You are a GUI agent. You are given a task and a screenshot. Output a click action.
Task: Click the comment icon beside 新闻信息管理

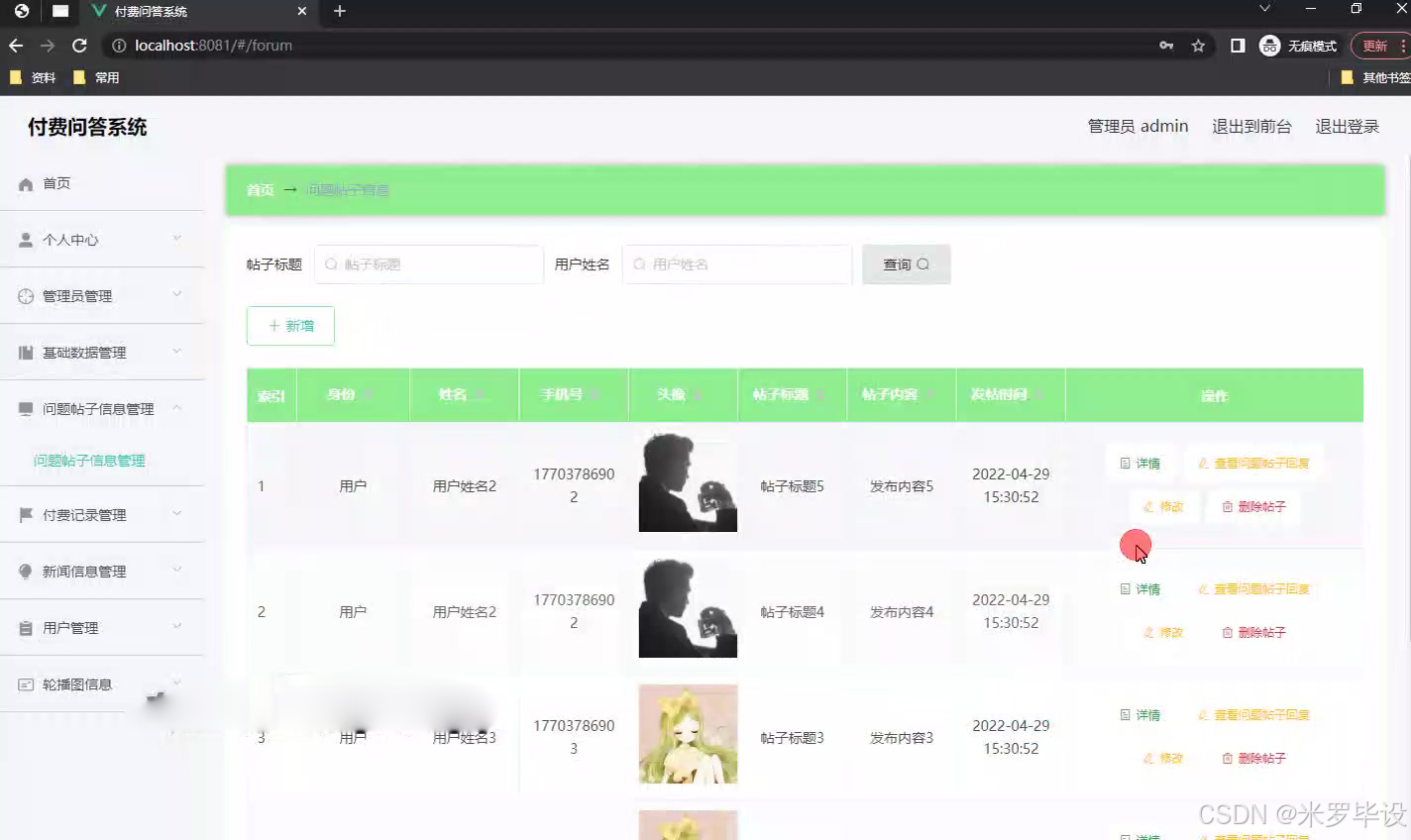(x=26, y=571)
